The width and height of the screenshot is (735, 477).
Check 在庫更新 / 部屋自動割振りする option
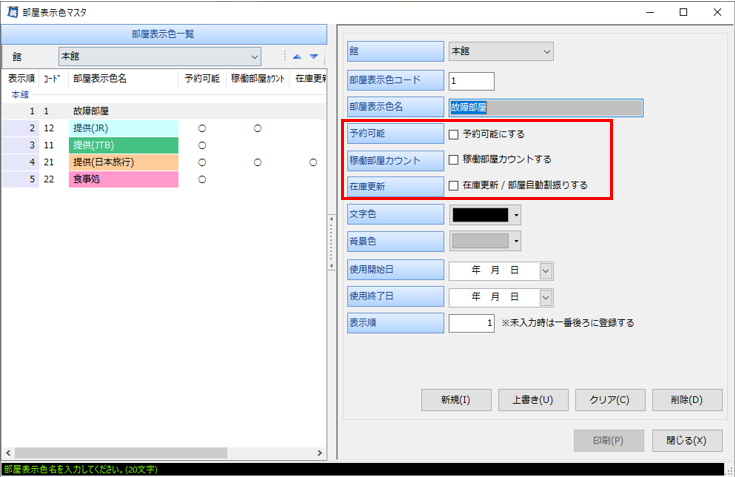(x=454, y=185)
